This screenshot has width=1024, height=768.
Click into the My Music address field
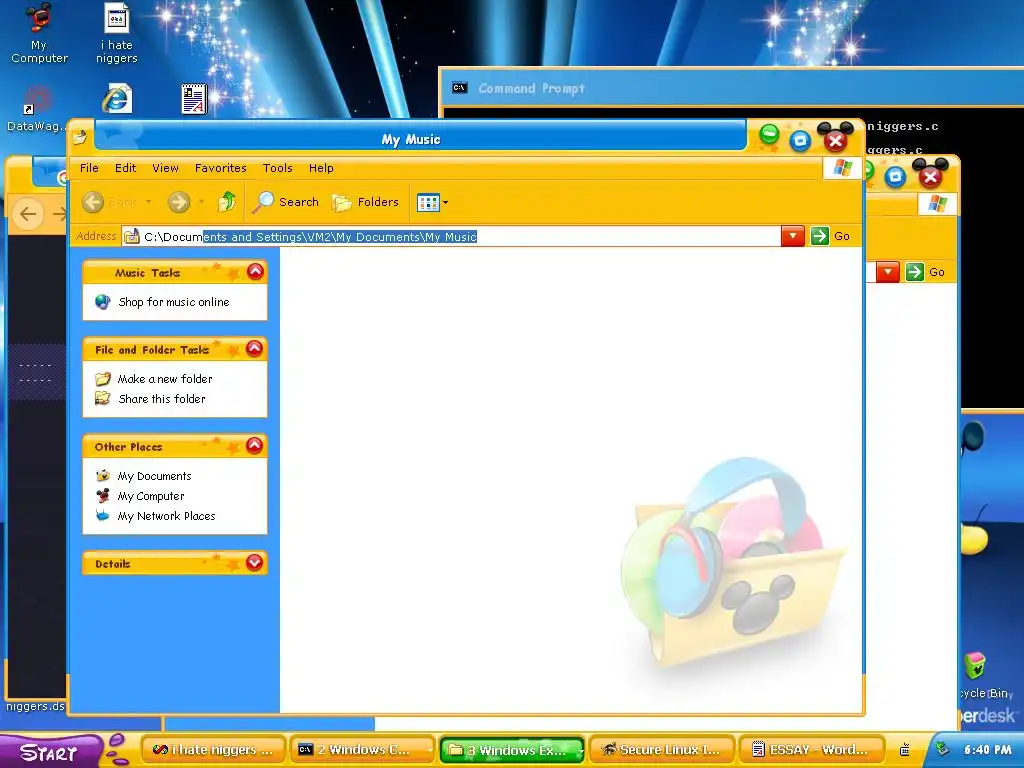click(451, 236)
